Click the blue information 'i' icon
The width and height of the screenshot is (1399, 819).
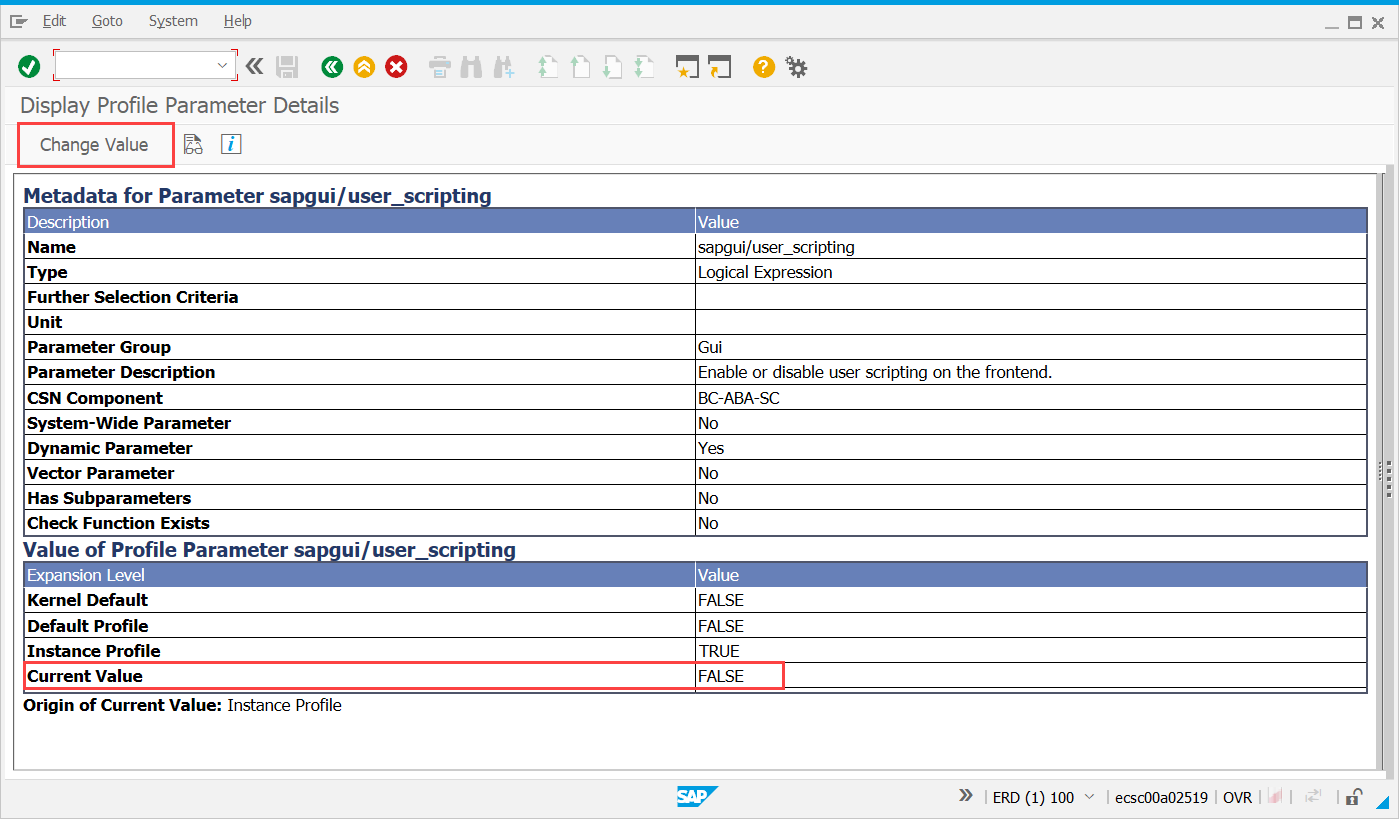(x=231, y=145)
